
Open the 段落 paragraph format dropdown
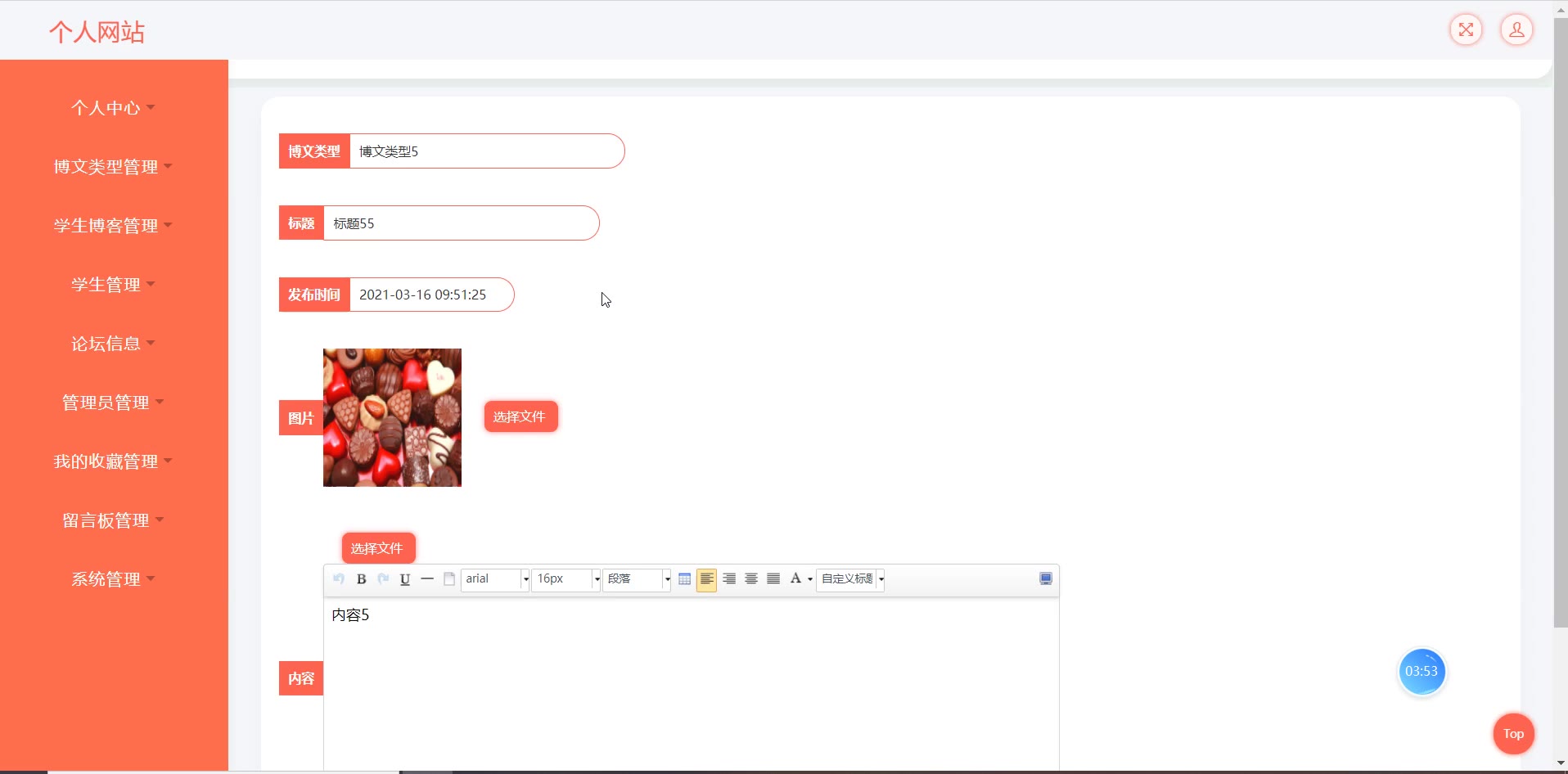637,579
